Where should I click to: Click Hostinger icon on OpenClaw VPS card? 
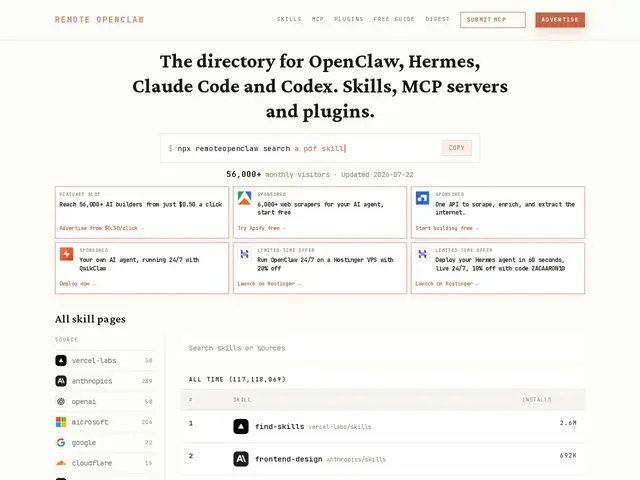click(x=244, y=254)
